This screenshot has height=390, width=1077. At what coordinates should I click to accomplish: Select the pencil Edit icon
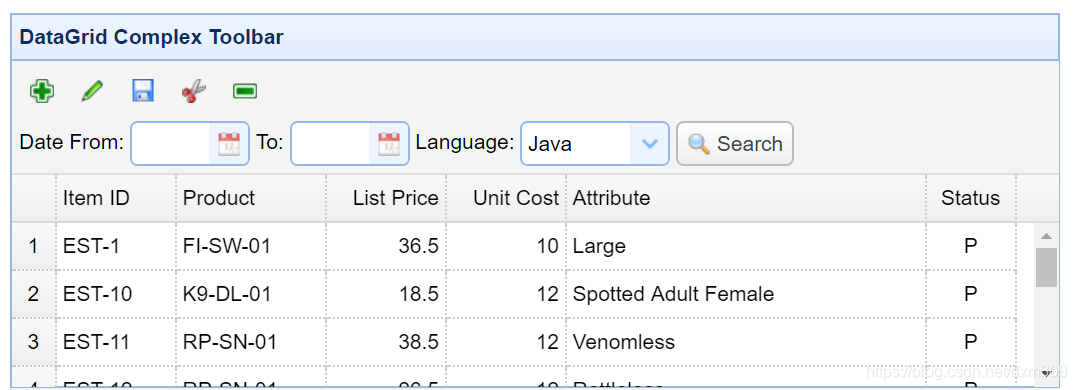[92, 91]
